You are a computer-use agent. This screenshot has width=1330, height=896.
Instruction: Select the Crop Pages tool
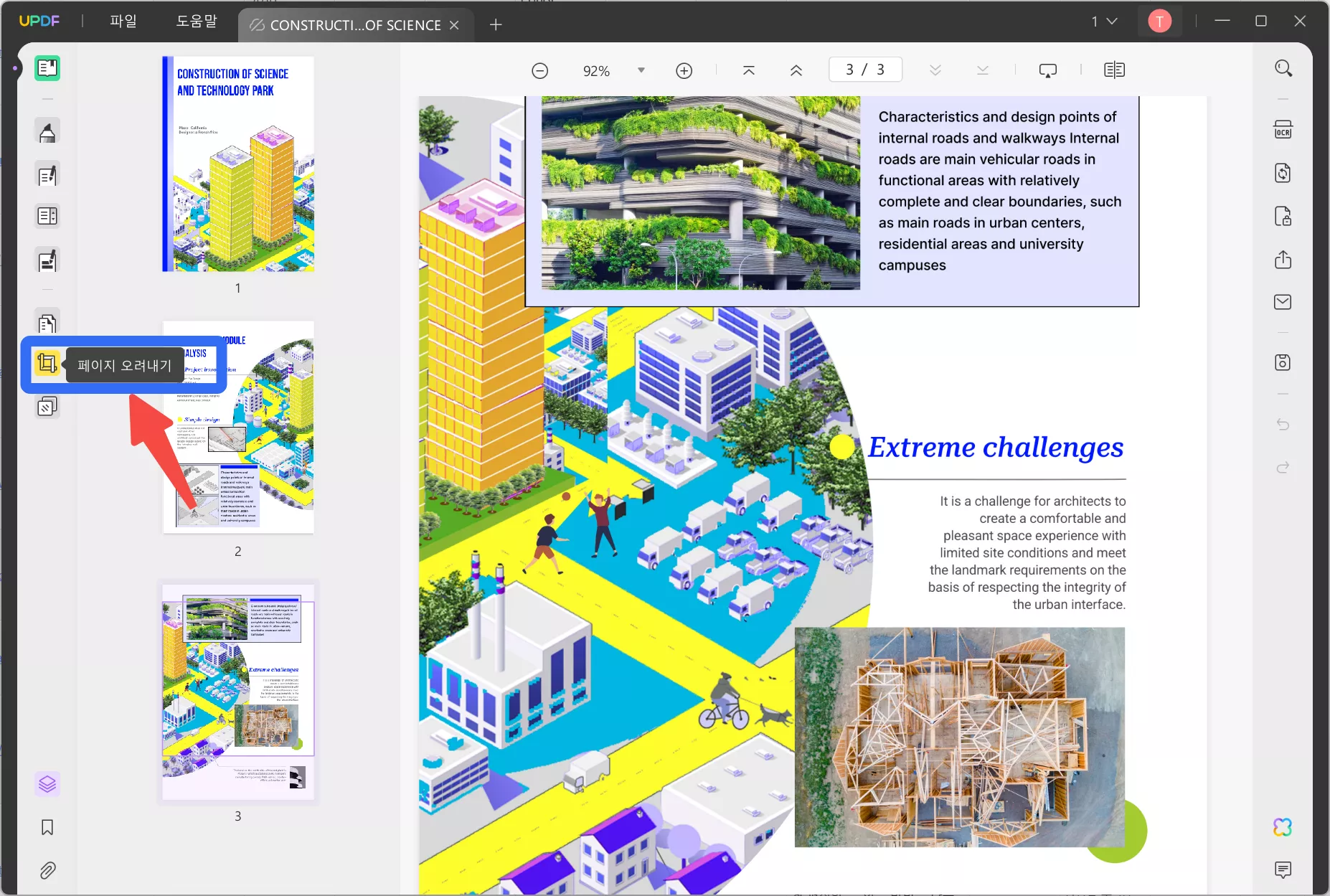[47, 364]
